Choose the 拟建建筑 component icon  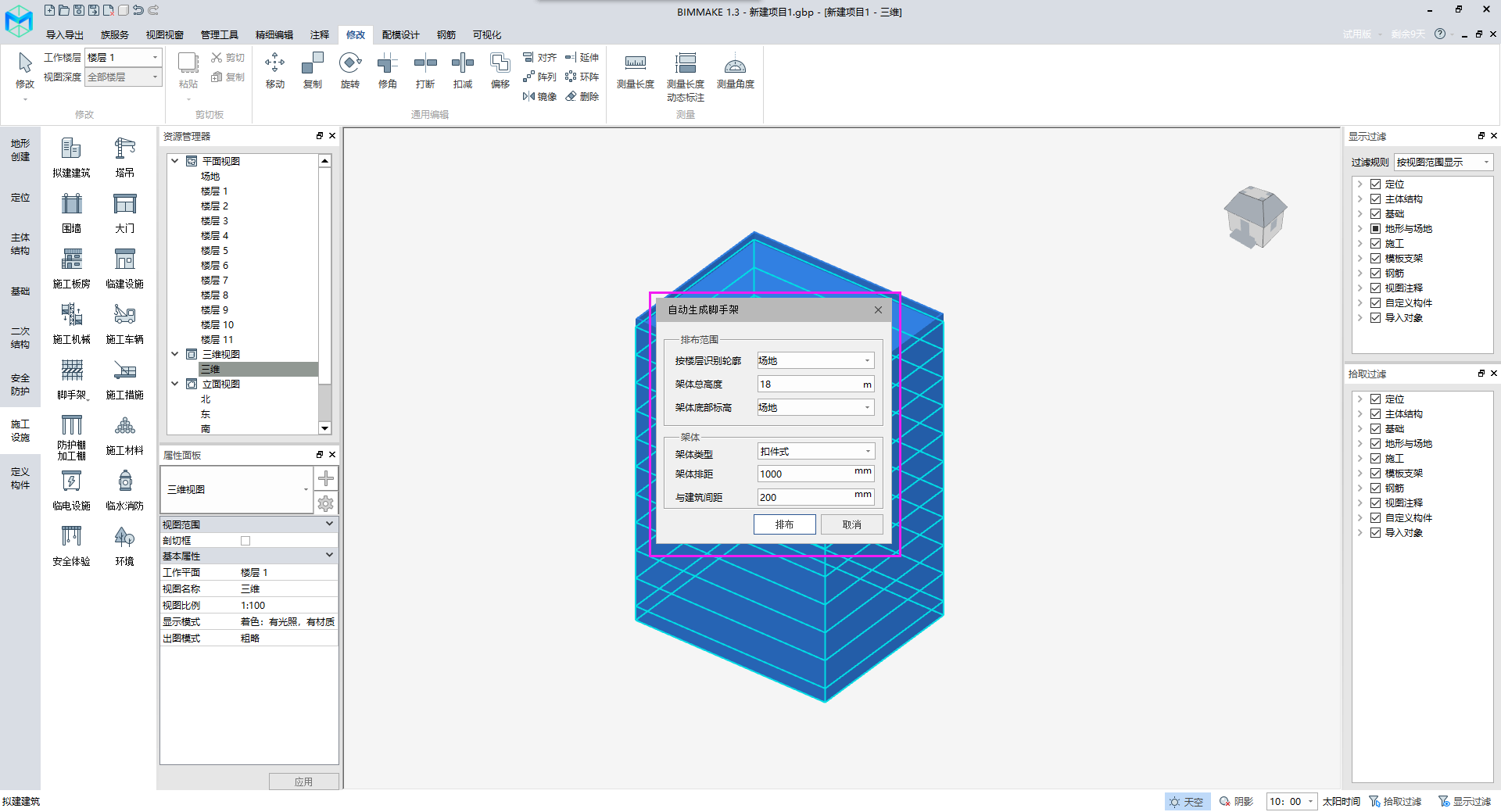pos(71,157)
